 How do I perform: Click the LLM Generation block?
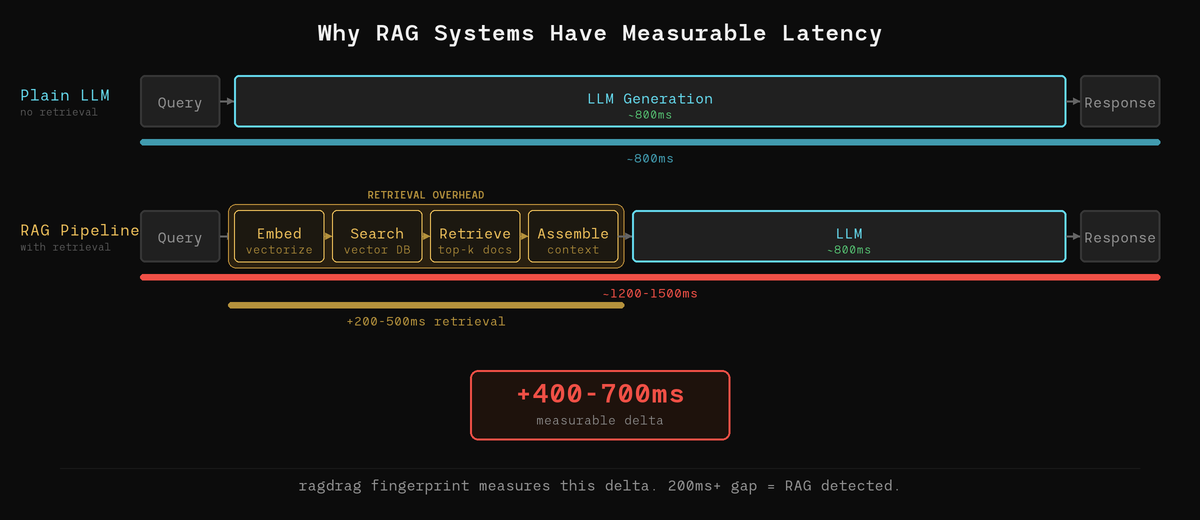point(650,101)
